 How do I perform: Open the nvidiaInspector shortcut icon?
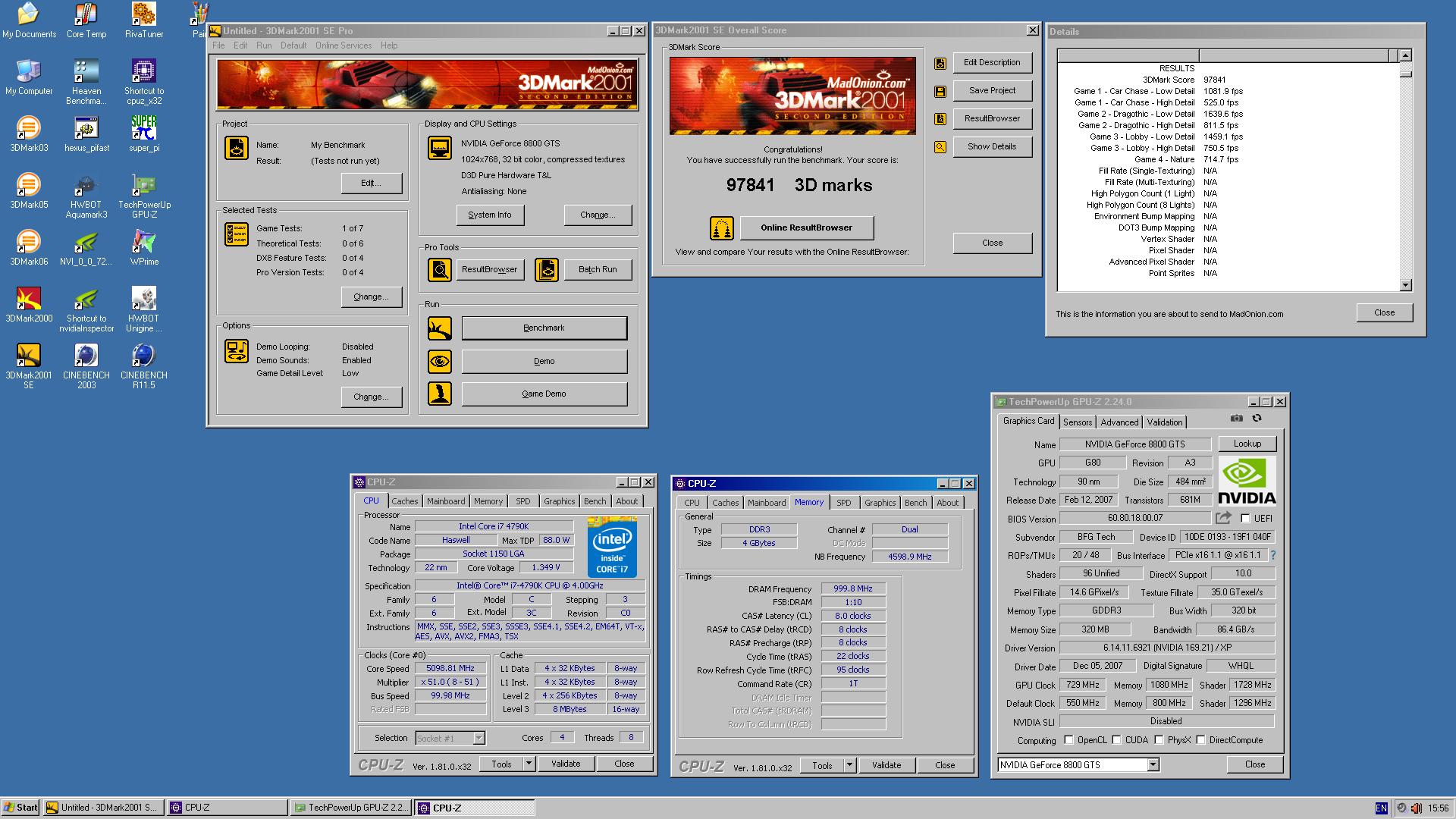86,309
